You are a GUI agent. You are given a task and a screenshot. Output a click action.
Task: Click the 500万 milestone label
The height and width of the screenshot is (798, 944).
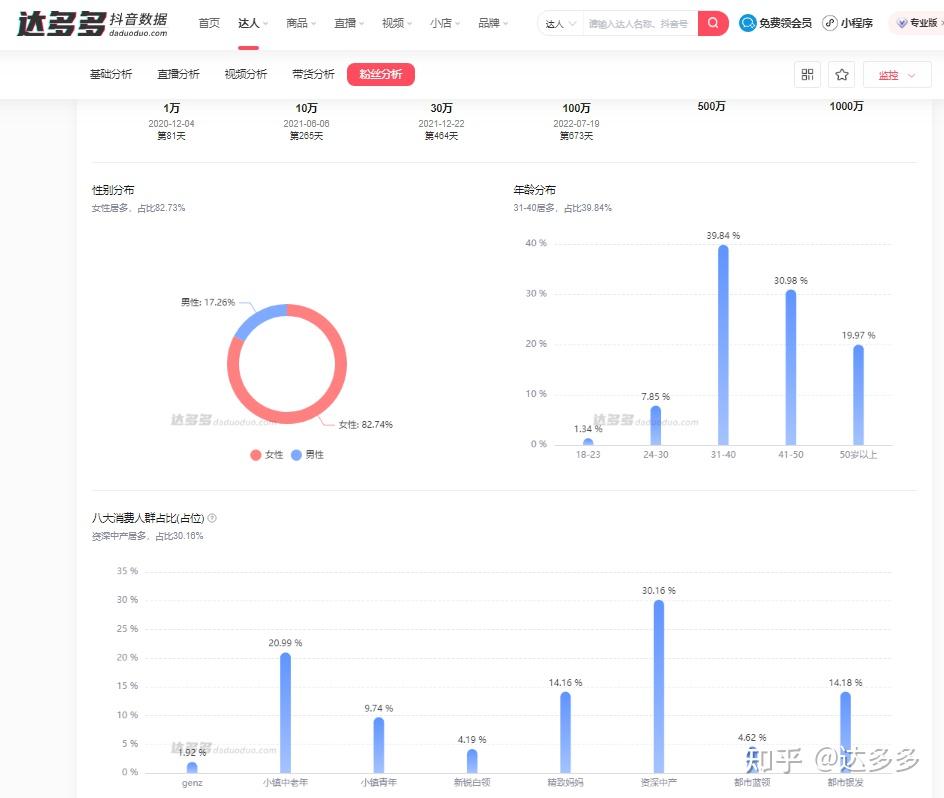point(711,107)
